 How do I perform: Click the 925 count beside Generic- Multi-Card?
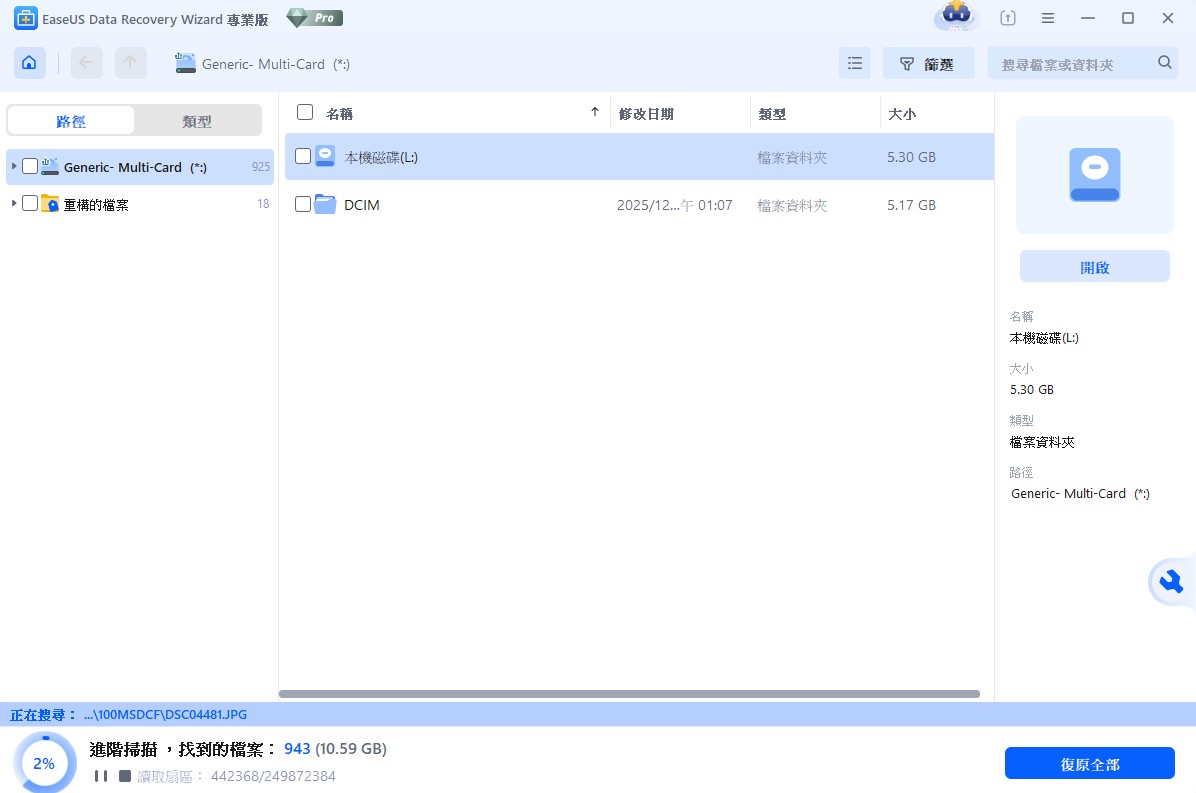261,166
